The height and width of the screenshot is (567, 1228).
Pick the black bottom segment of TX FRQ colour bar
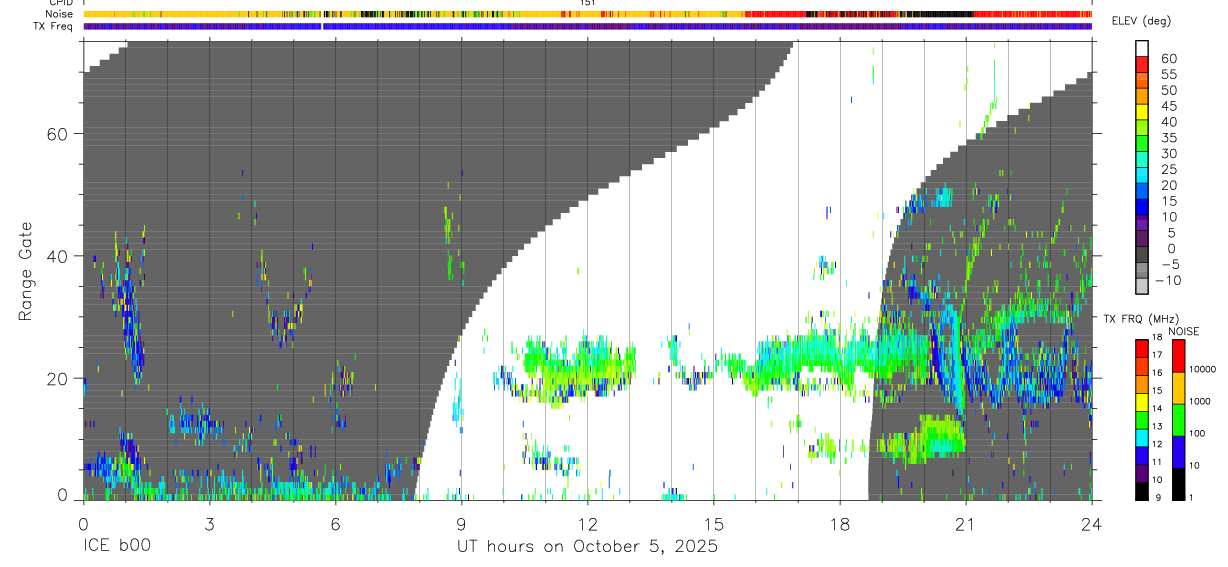pyautogui.click(x=1141, y=491)
